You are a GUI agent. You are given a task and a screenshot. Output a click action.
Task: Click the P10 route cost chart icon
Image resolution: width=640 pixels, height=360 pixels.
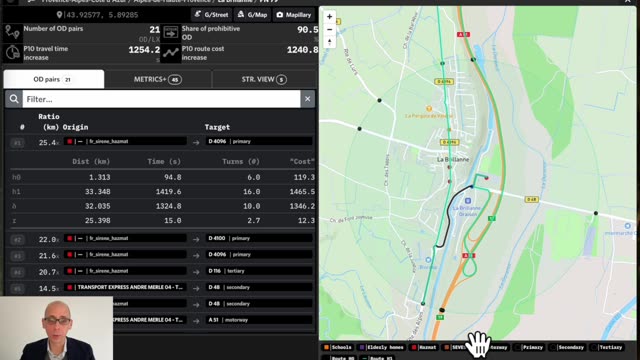(171, 53)
